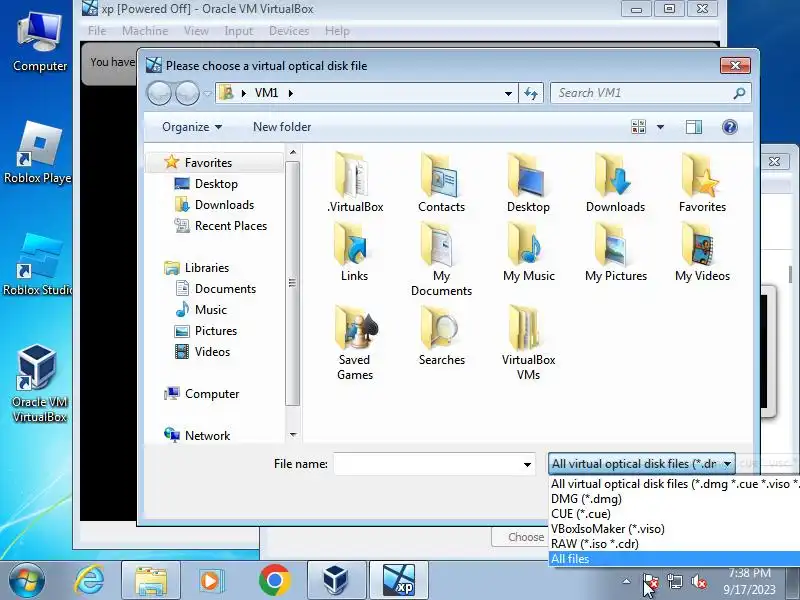The height and width of the screenshot is (600, 800).
Task: Select Desktop under Favorites in sidebar
Action: 216,184
